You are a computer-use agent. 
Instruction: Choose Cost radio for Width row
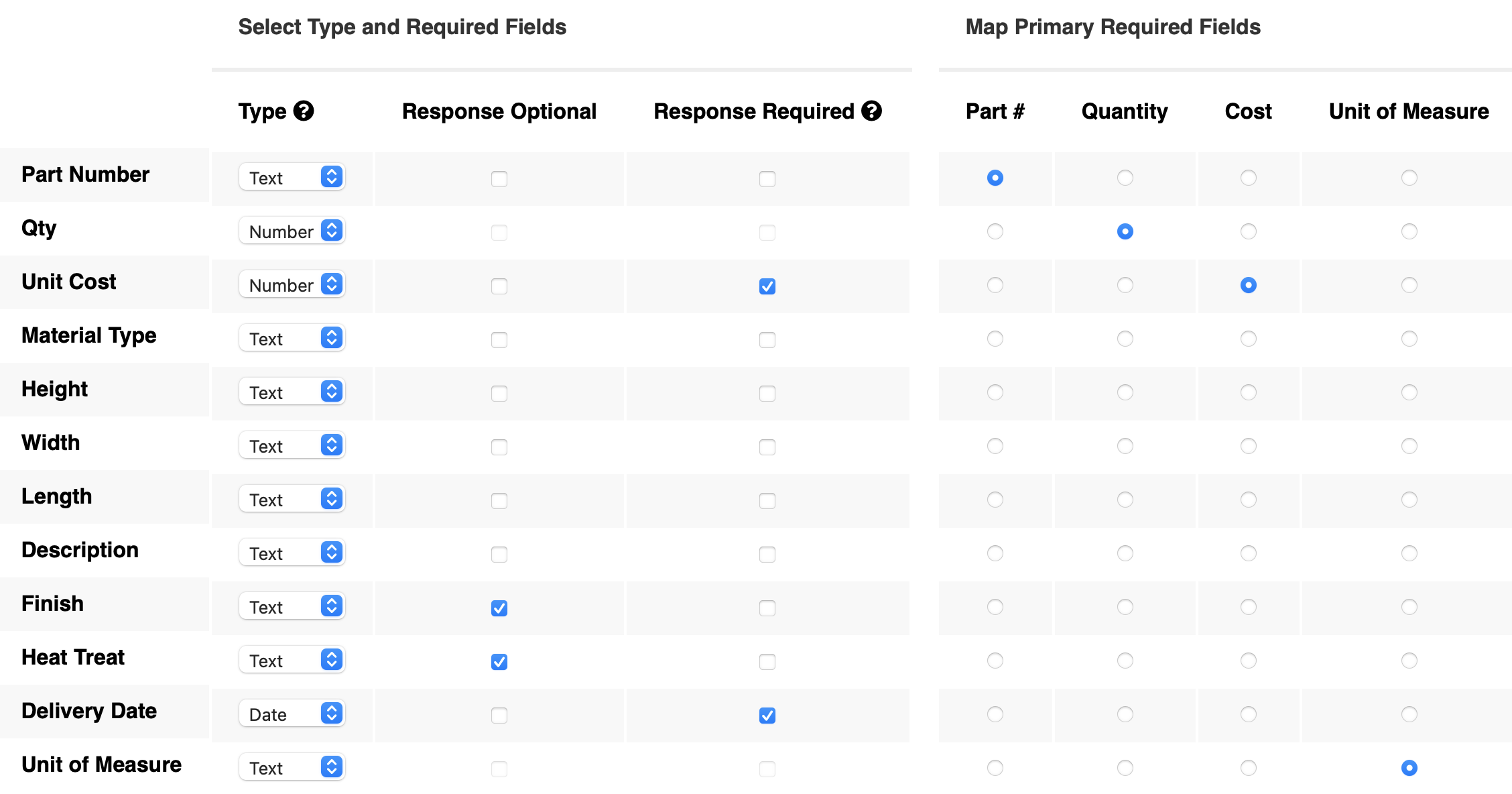[1249, 446]
